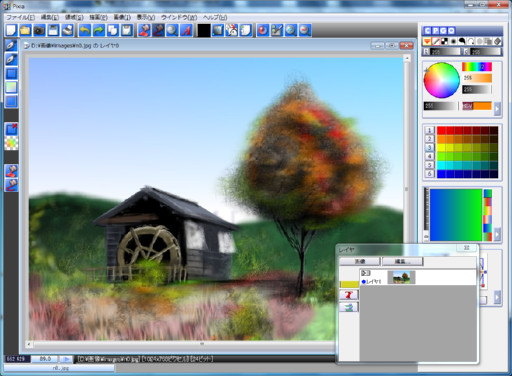
Task: Toggle the HSV color mode button
Action: 468,106
